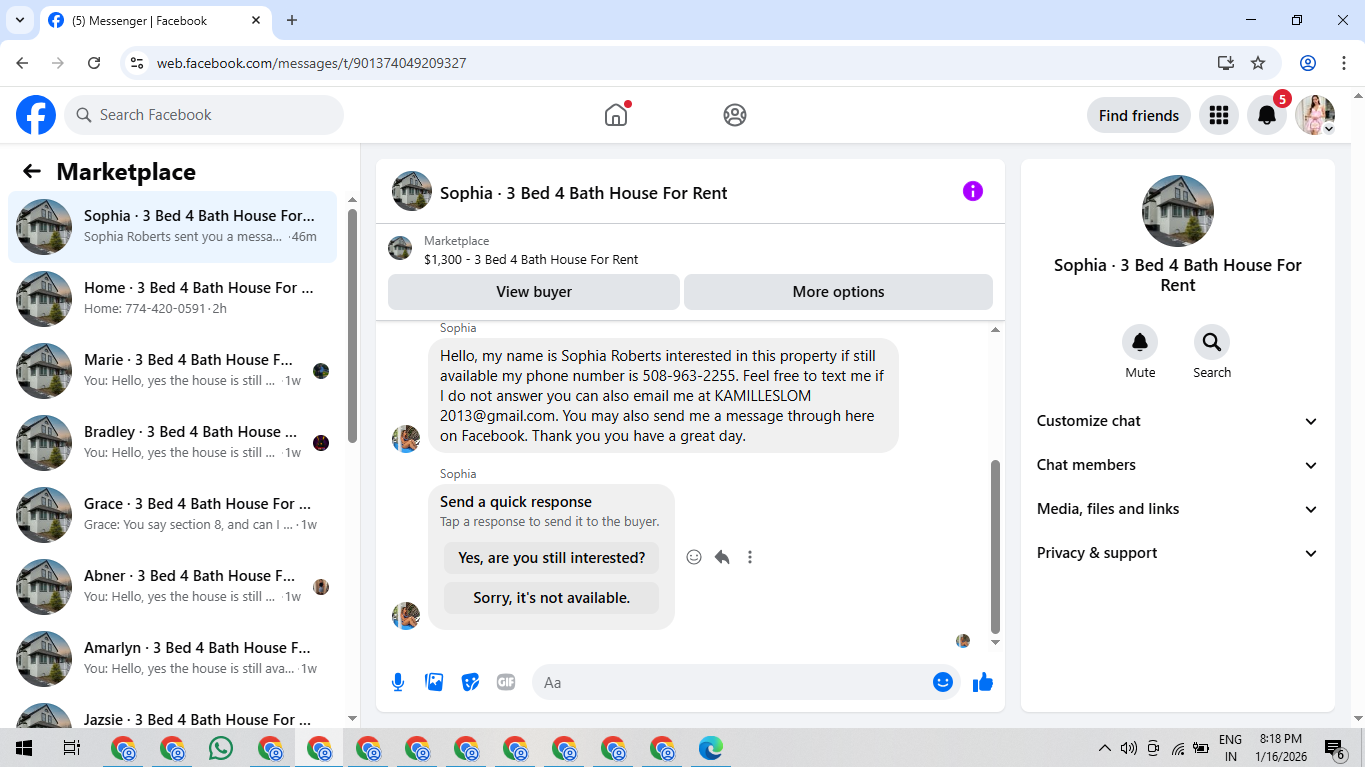Reload the browser page
This screenshot has width=1365, height=767.
click(94, 63)
